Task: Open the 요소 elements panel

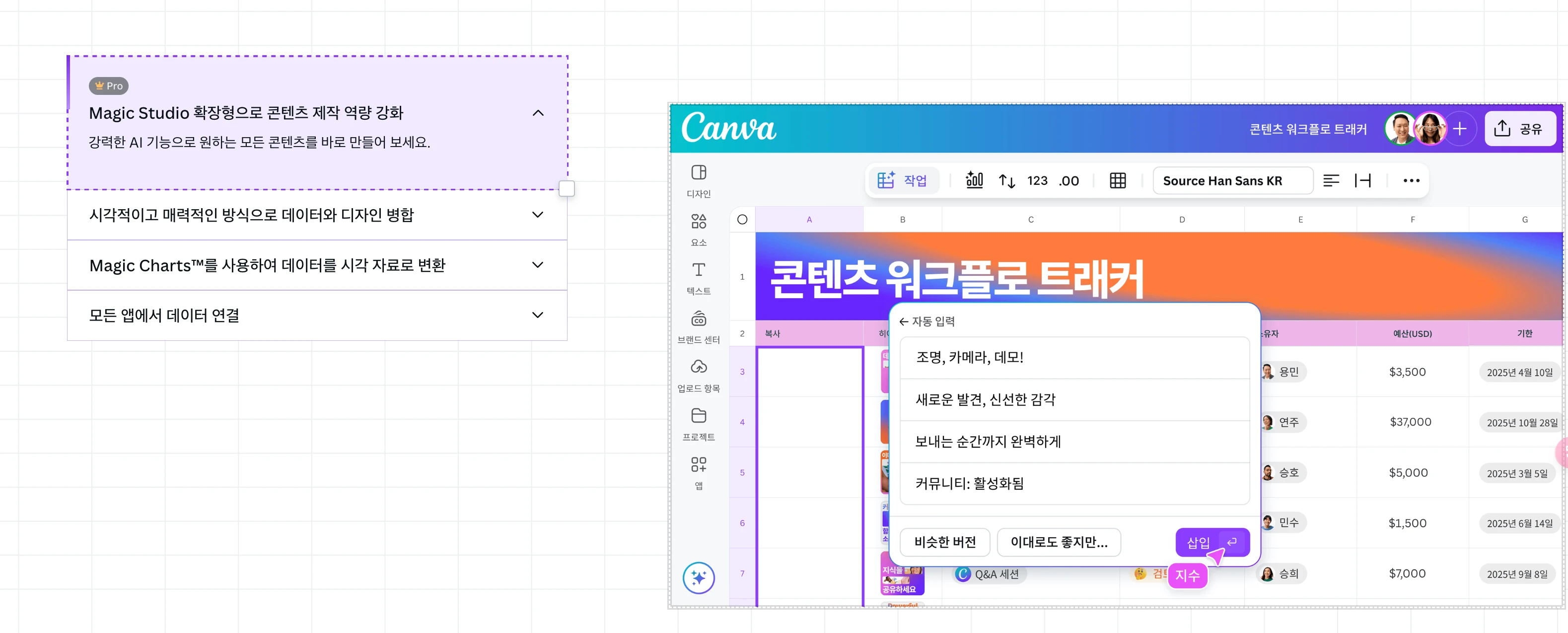Action: click(x=699, y=230)
